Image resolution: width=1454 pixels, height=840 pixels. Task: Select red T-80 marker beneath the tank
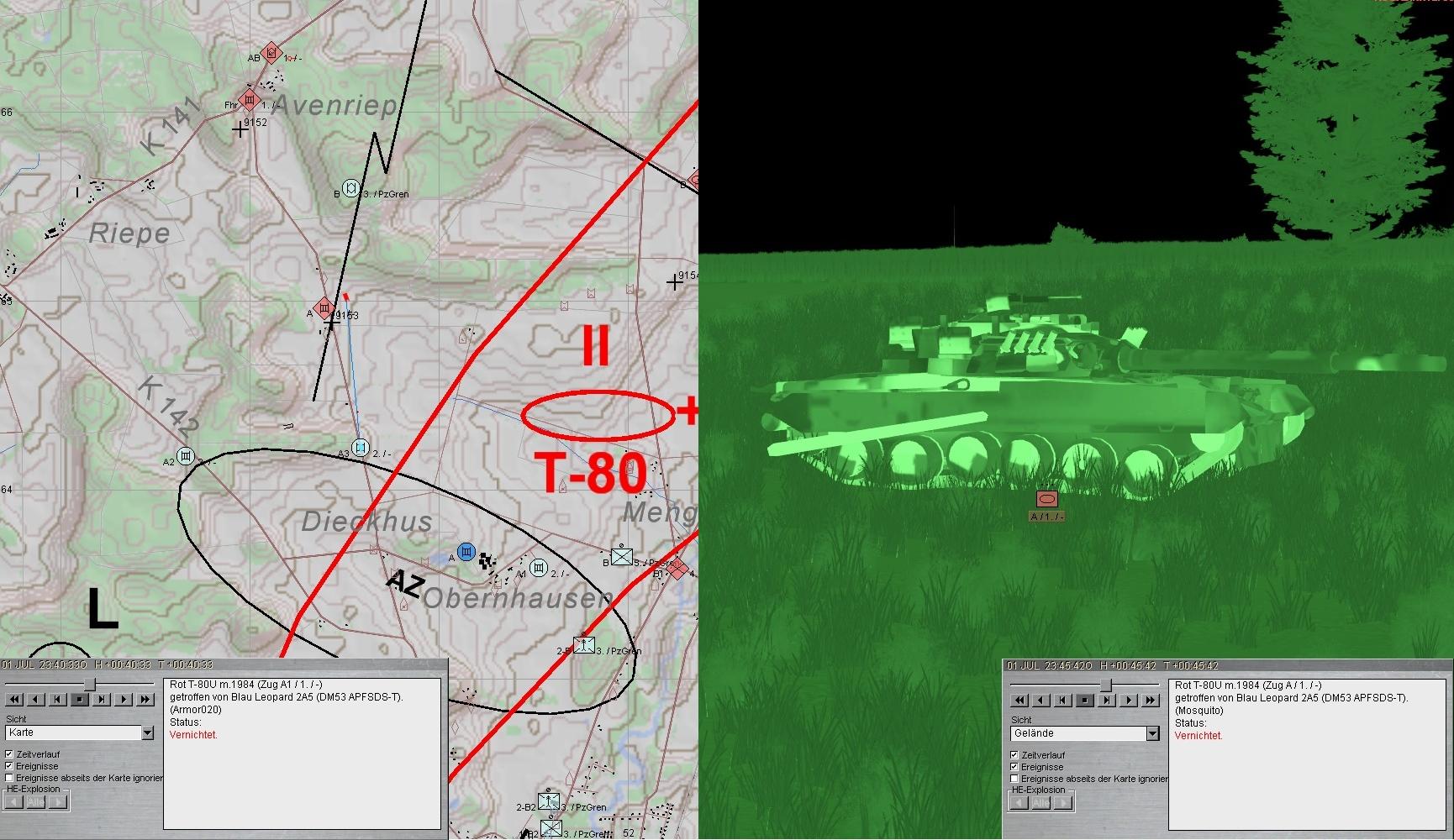click(1046, 499)
